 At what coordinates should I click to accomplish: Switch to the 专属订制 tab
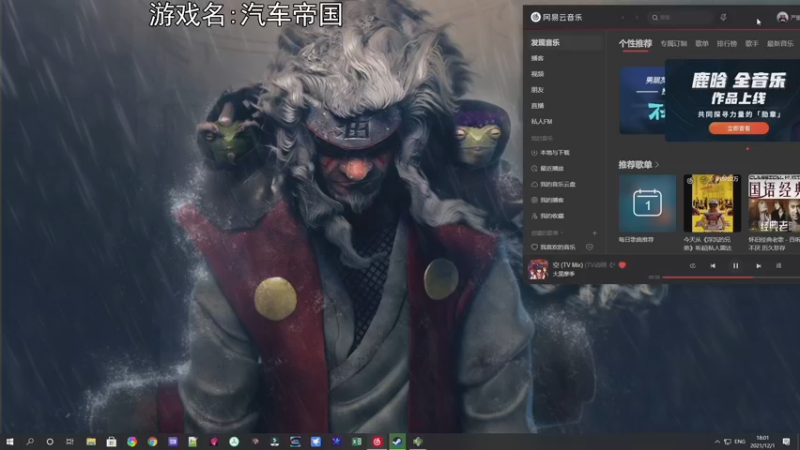673,44
